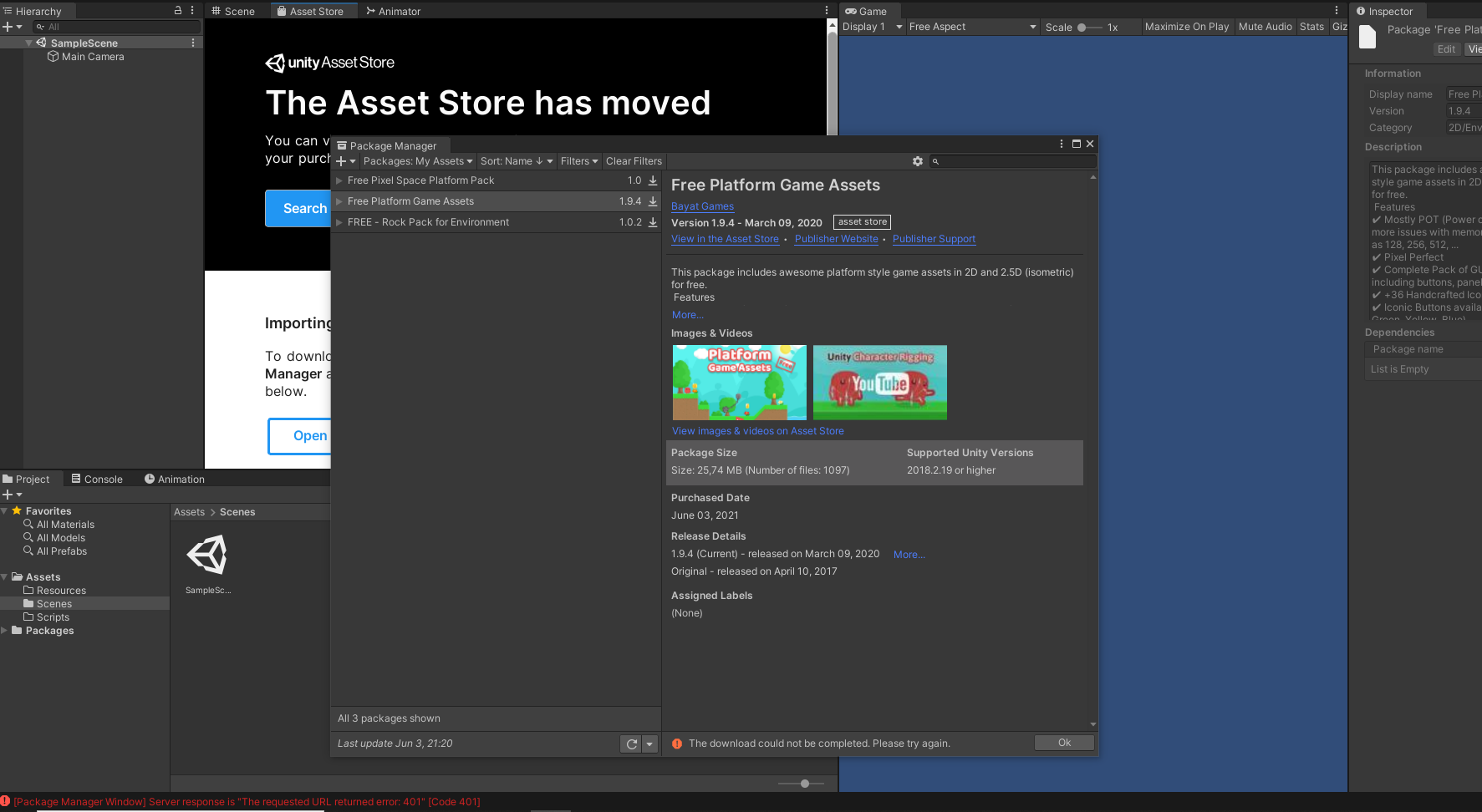Click Edit button in the Inspector
The image size is (1482, 812).
[1446, 49]
